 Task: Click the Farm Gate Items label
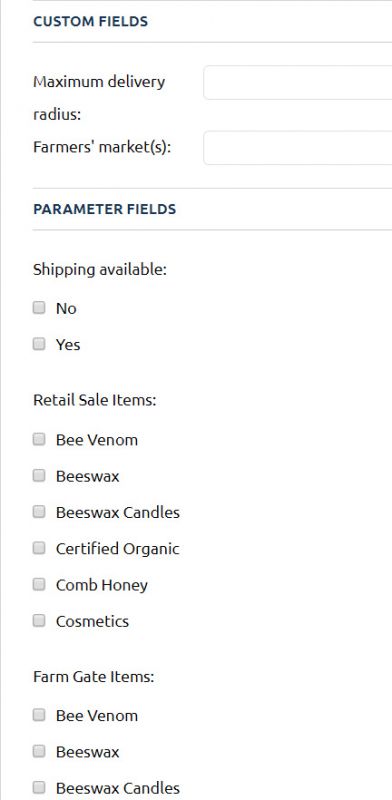coord(93,677)
